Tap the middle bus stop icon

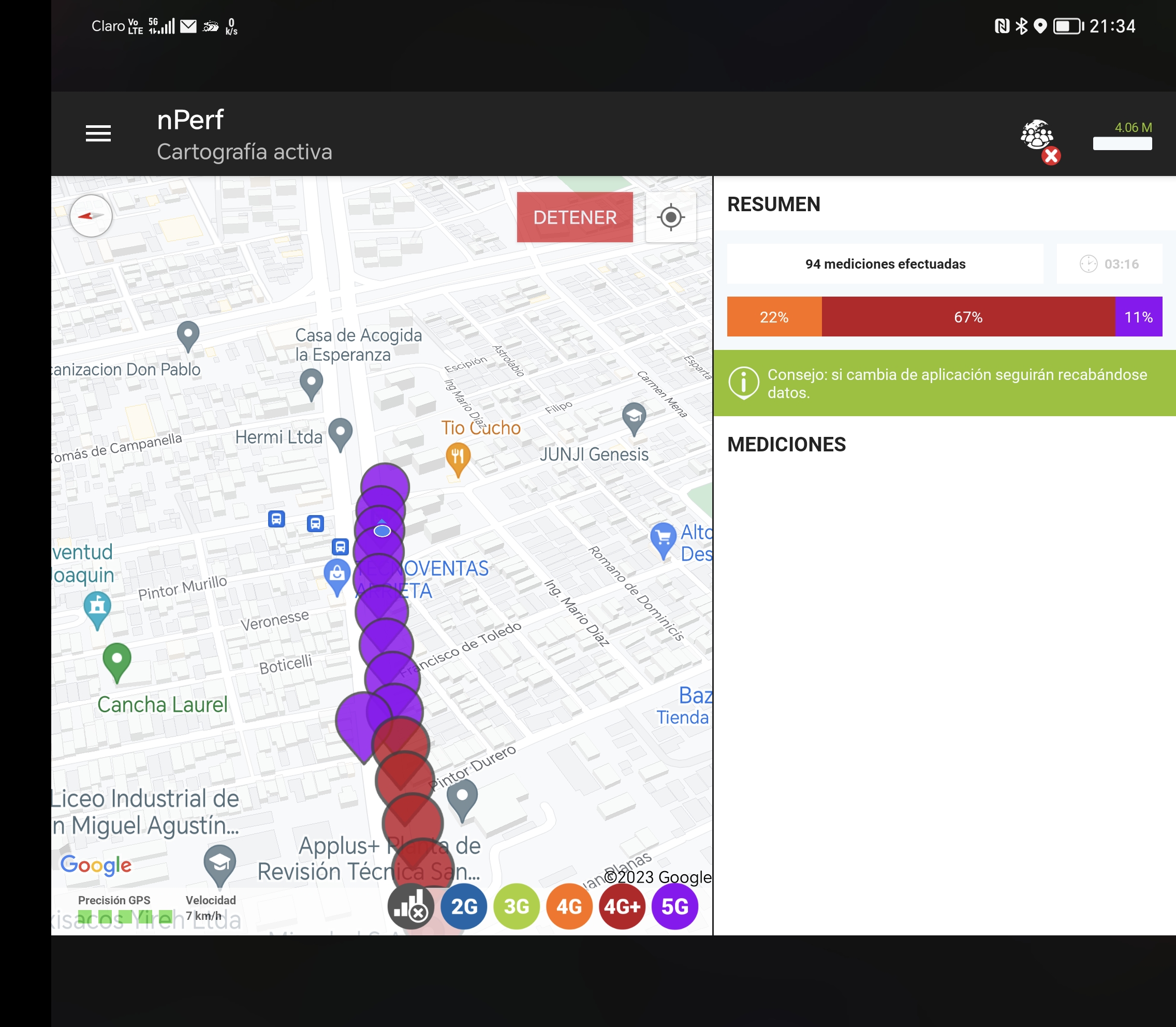click(x=315, y=523)
